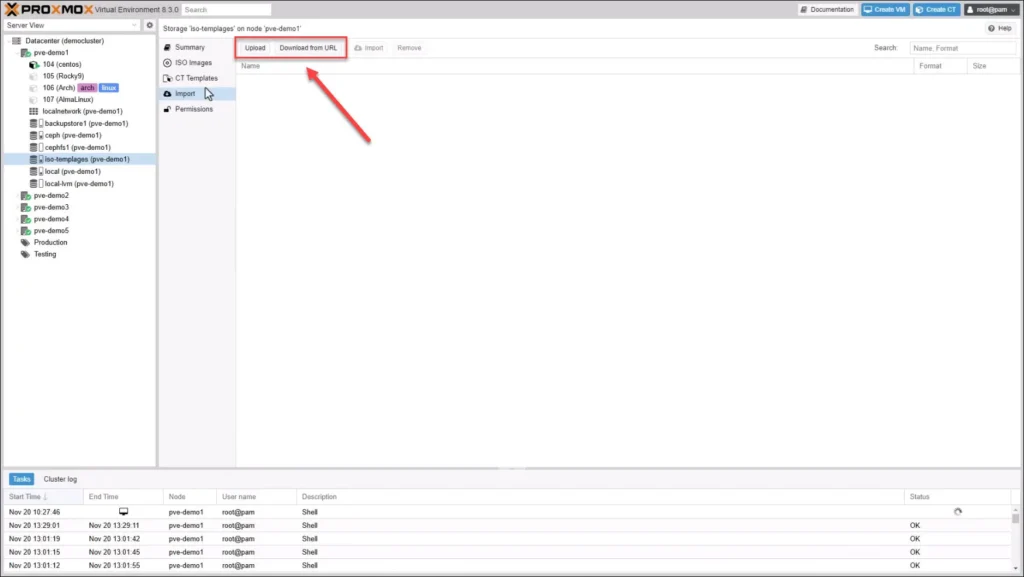Open the ISO Images section
Image resolution: width=1024 pixels, height=577 pixels.
coord(191,62)
